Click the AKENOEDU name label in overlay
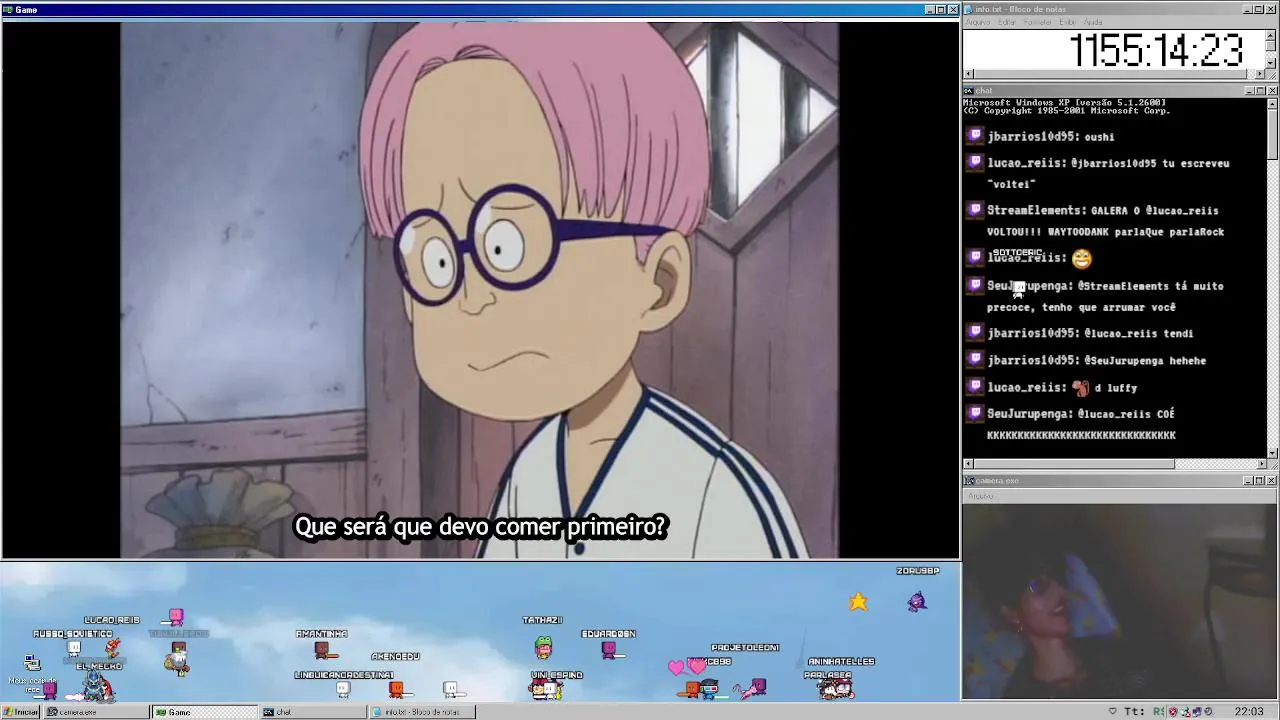Viewport: 1280px width, 720px height. 395,656
